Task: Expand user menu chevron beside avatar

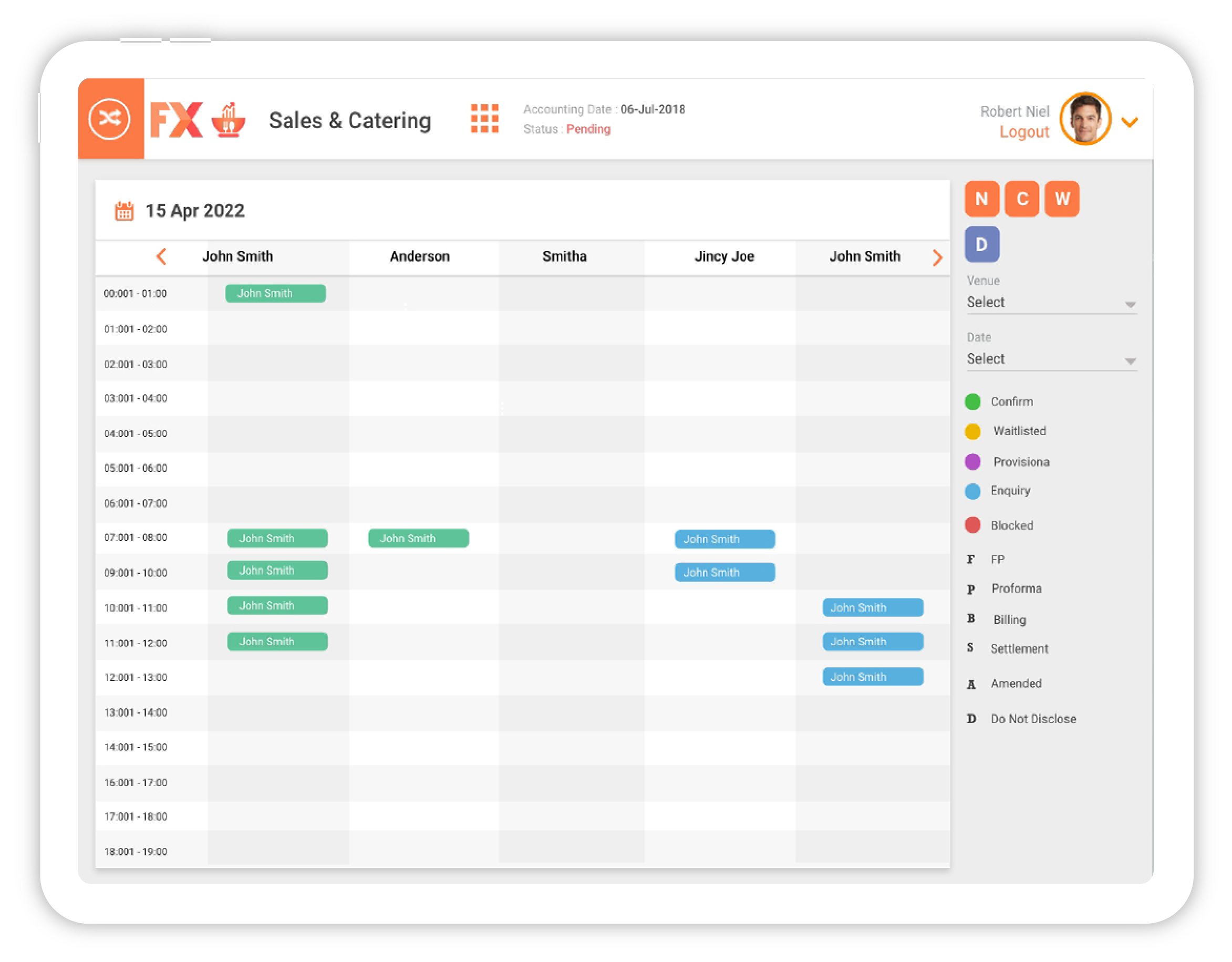Action: coord(1130,122)
